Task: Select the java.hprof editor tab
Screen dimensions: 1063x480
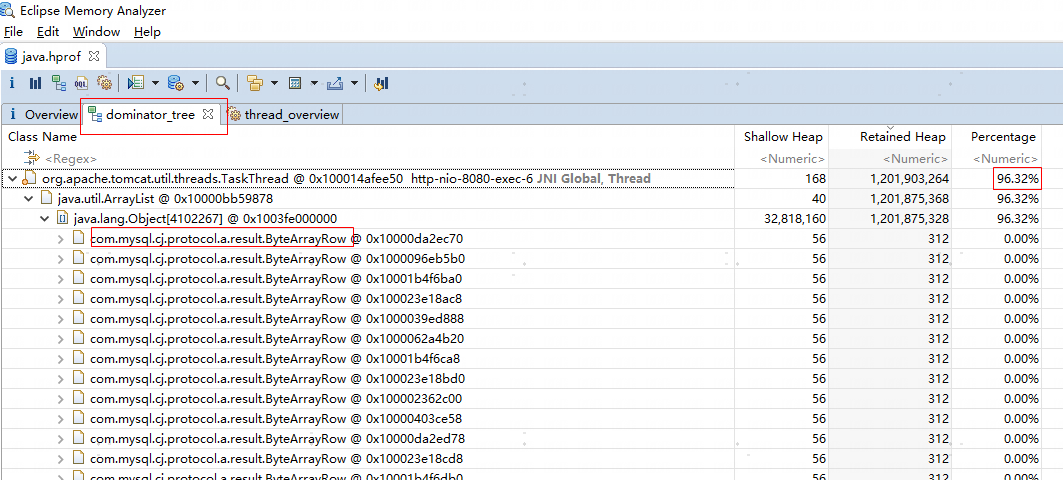Action: point(53,56)
